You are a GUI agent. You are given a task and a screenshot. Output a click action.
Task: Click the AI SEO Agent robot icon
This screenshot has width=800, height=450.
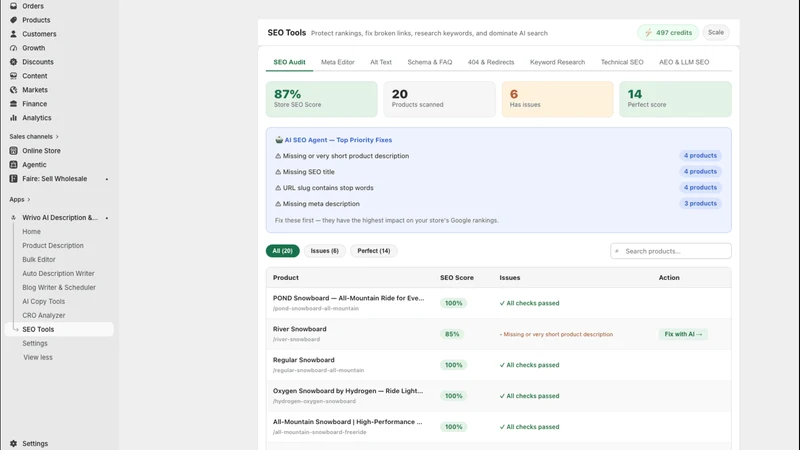[279, 139]
